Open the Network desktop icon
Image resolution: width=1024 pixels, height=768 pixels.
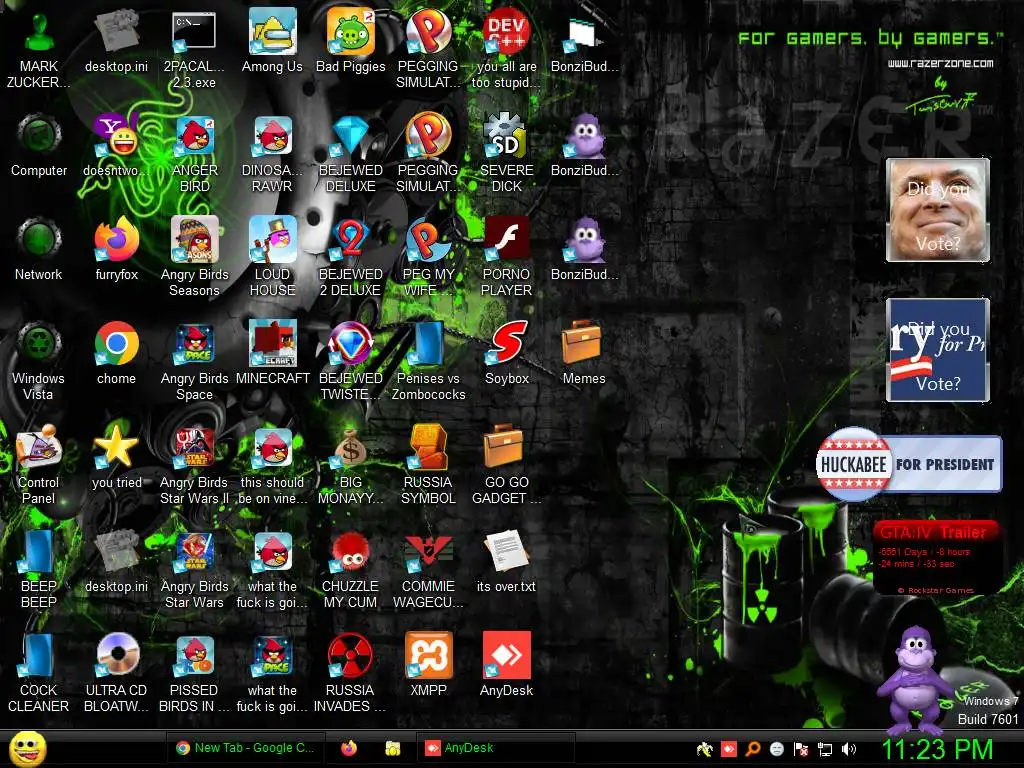pyautogui.click(x=39, y=249)
